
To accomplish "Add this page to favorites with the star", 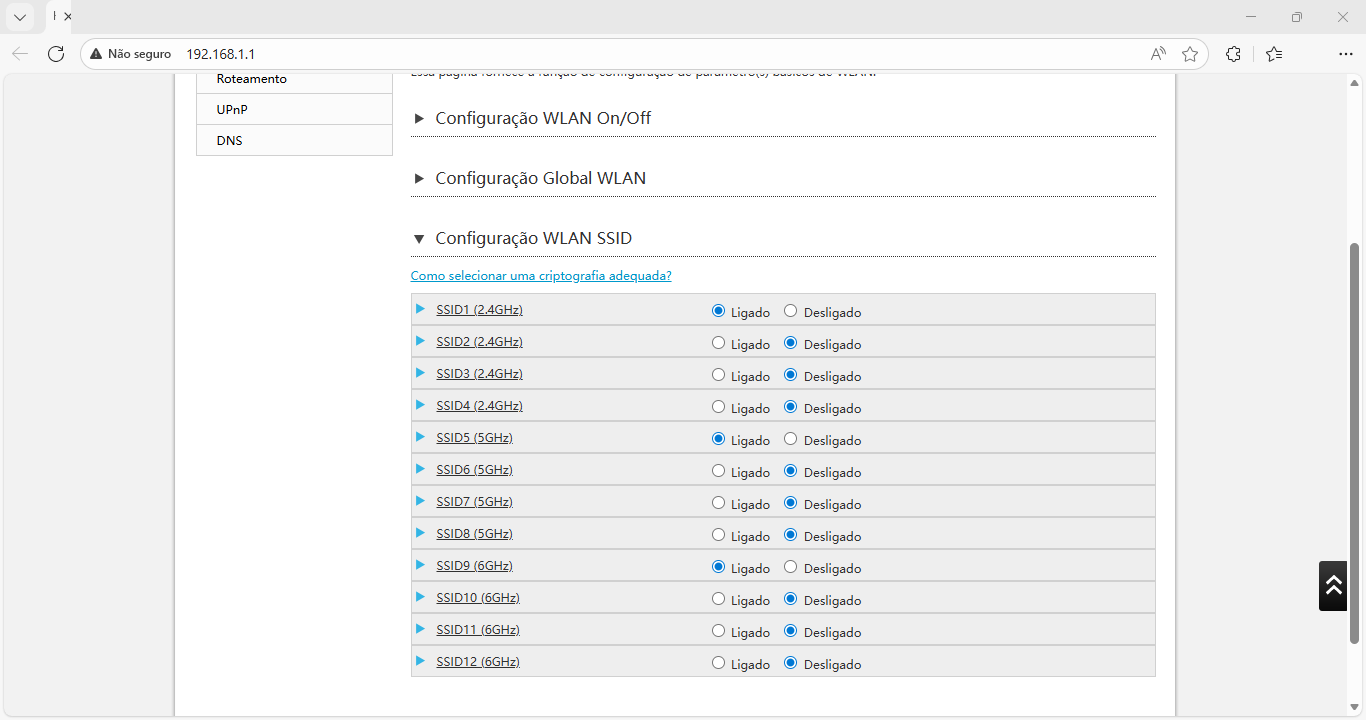I will (1190, 54).
